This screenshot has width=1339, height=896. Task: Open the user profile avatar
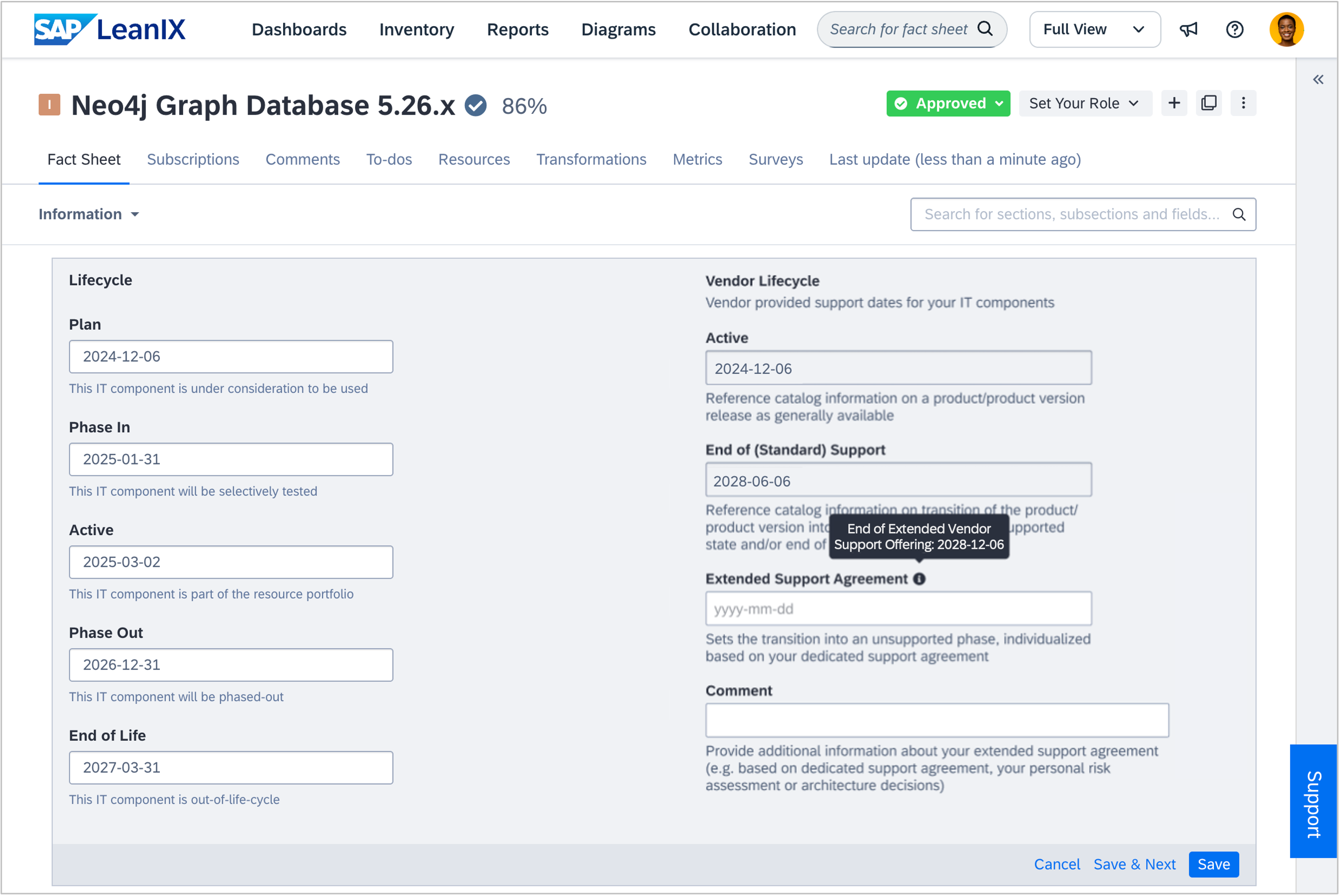point(1287,29)
